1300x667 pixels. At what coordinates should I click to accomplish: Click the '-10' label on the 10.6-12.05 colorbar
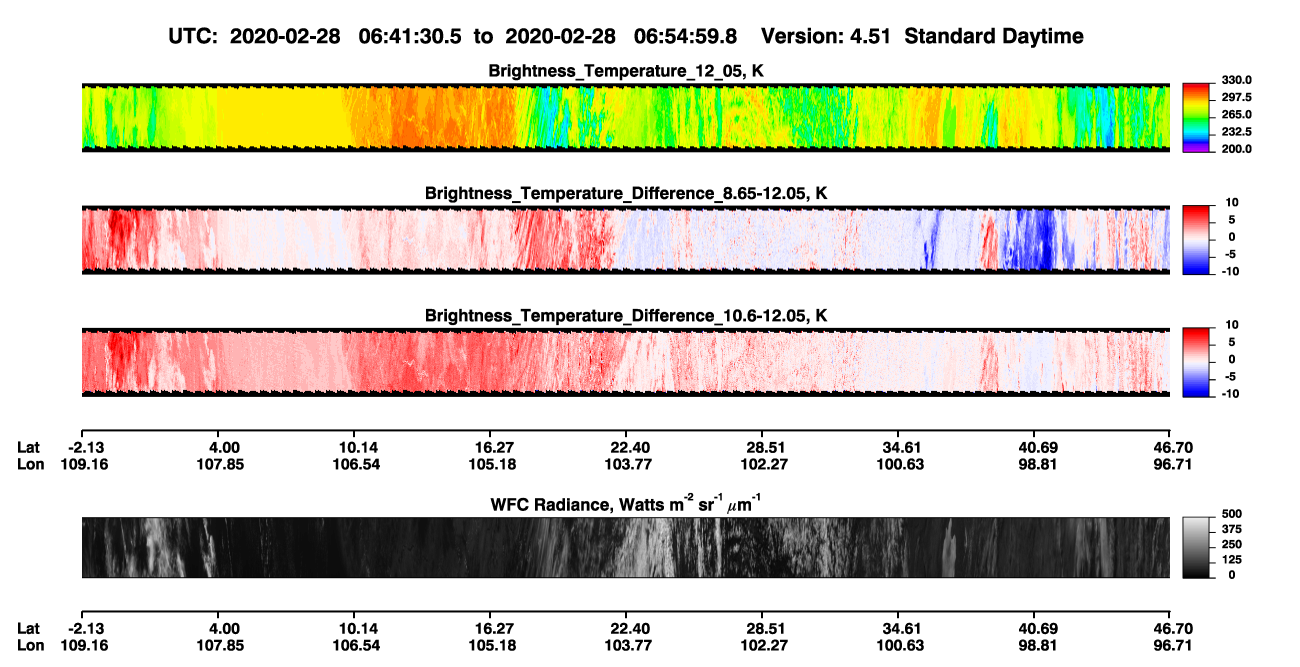(1230, 394)
